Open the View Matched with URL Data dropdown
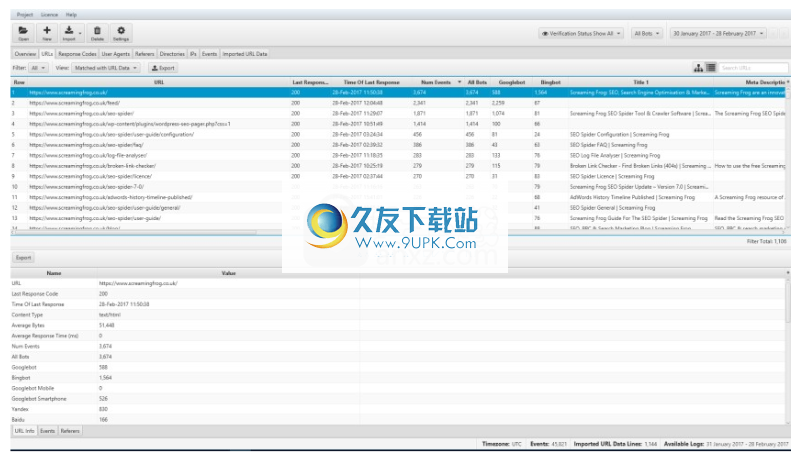 pyautogui.click(x=106, y=68)
